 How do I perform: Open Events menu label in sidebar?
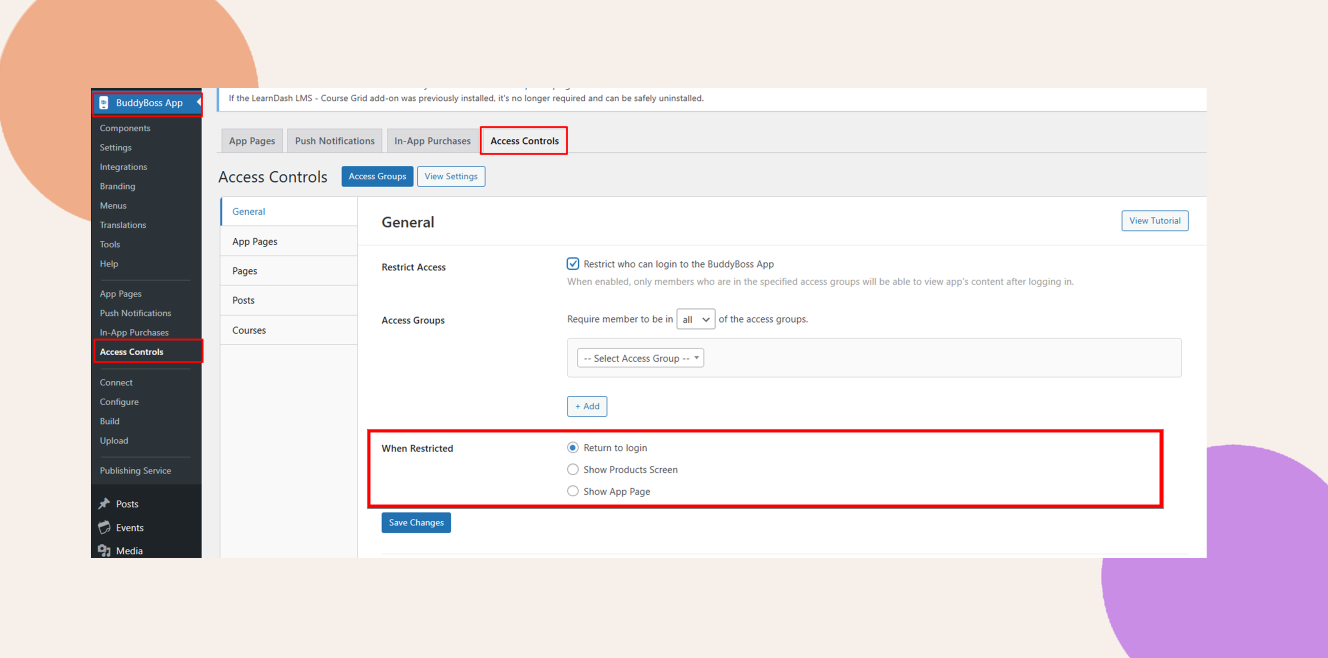tap(130, 528)
